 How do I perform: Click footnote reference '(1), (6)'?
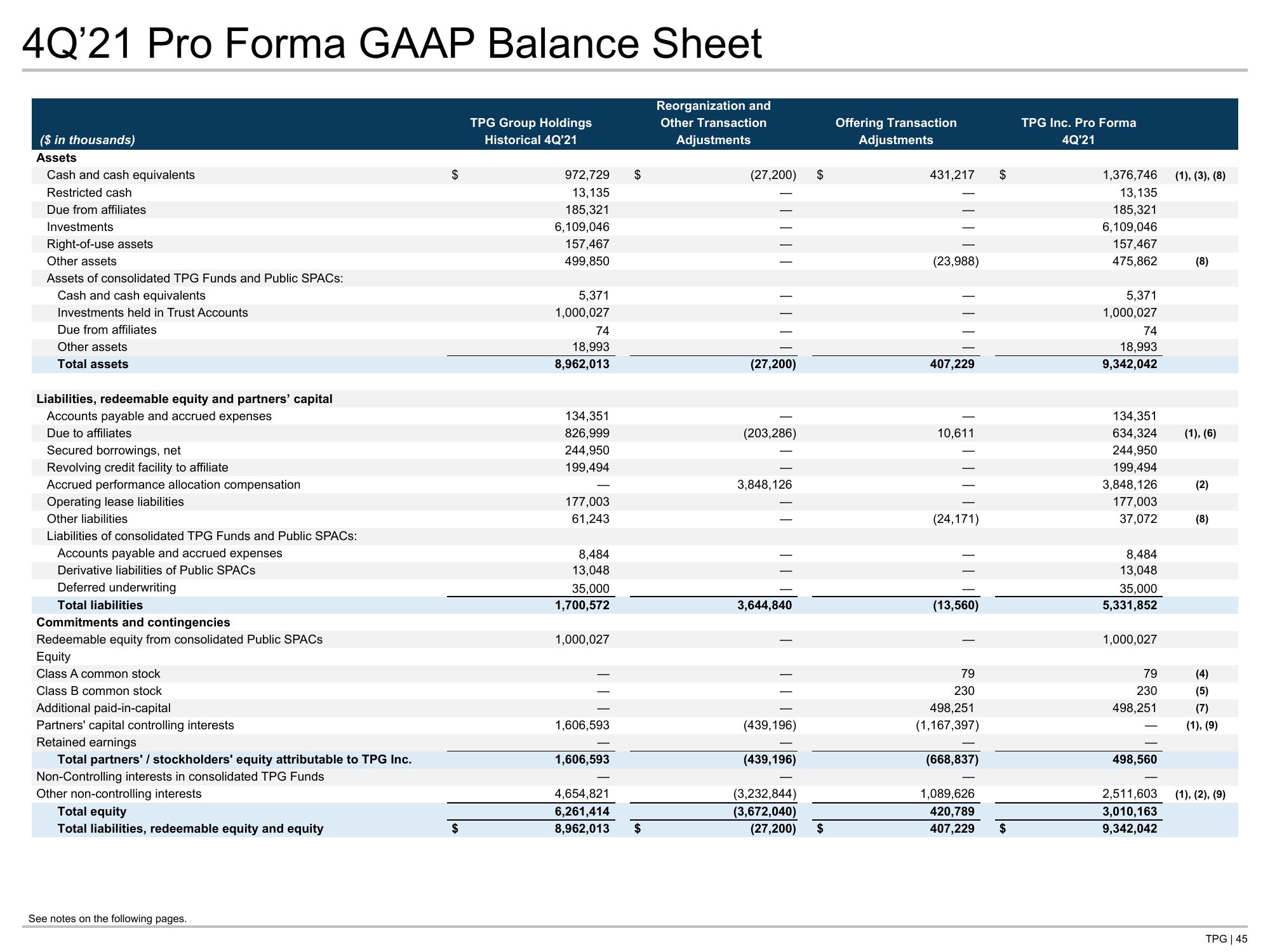click(1200, 433)
